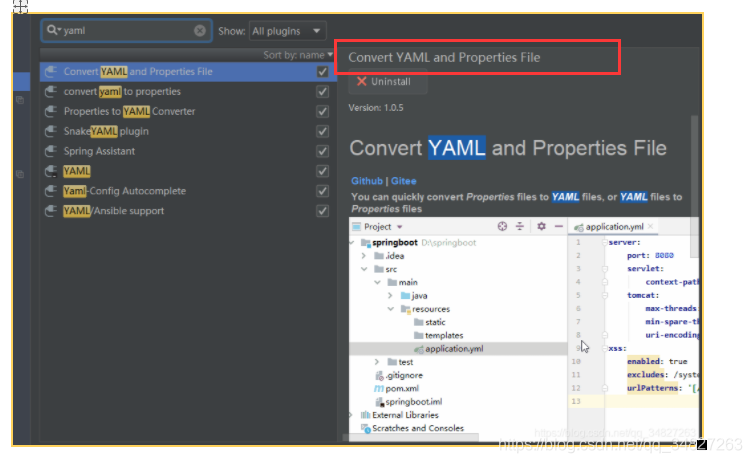Image resolution: width=752 pixels, height=463 pixels.
Task: Collapse the src folder
Action: tap(364, 269)
